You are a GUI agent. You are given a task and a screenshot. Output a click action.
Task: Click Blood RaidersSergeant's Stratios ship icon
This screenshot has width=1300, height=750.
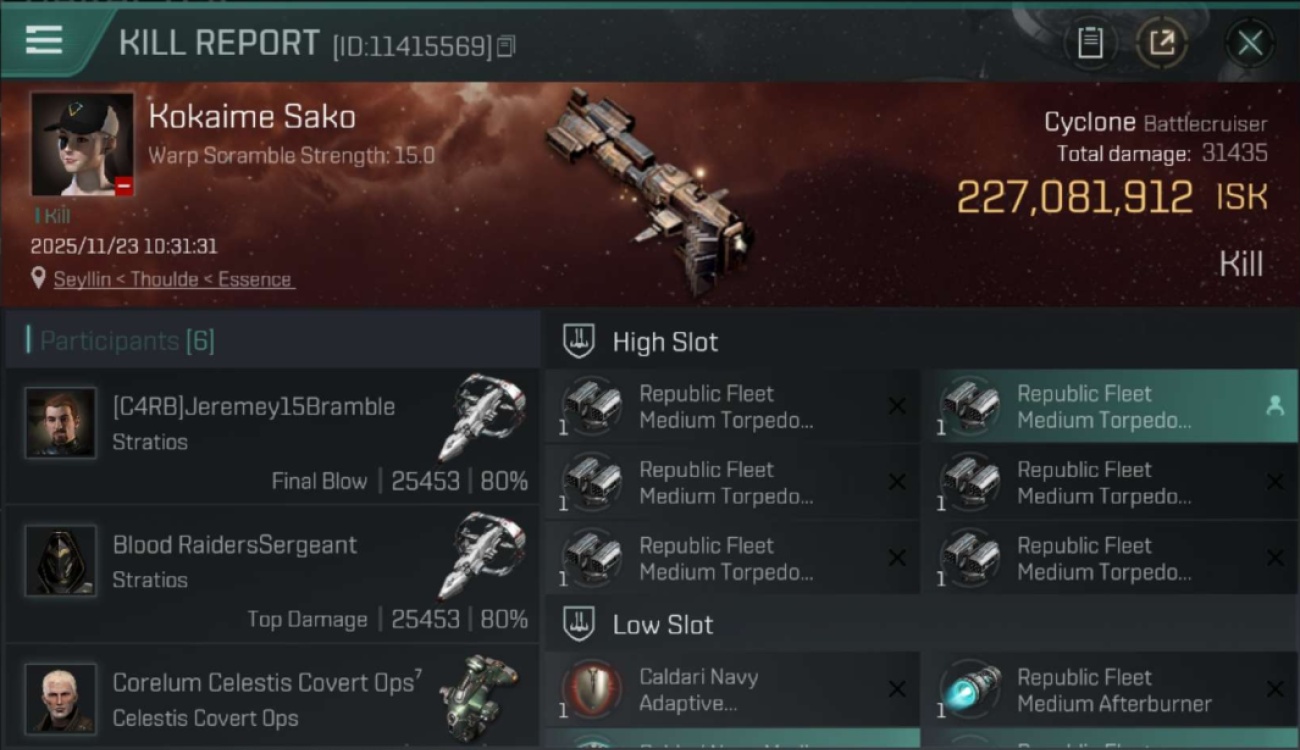pos(481,555)
